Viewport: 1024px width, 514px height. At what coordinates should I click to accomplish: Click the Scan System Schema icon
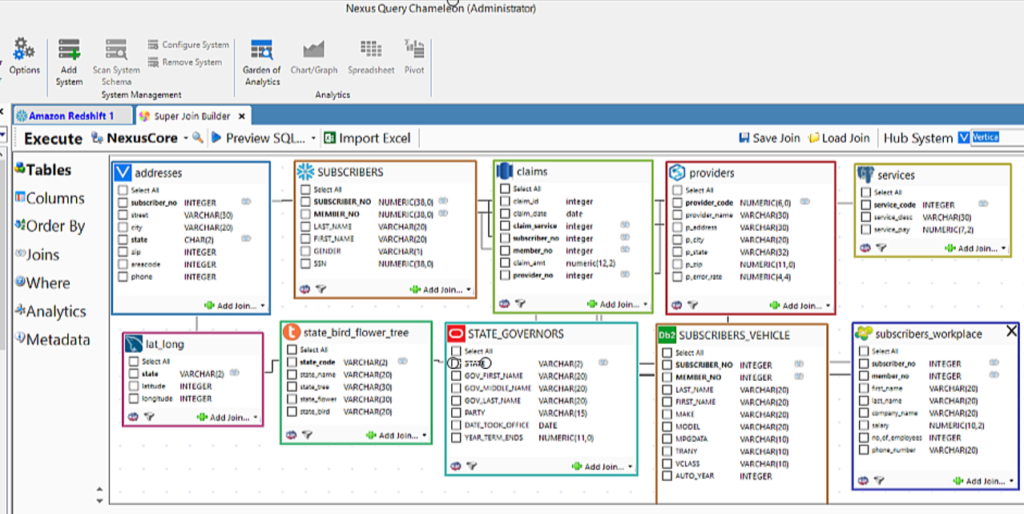click(116, 50)
